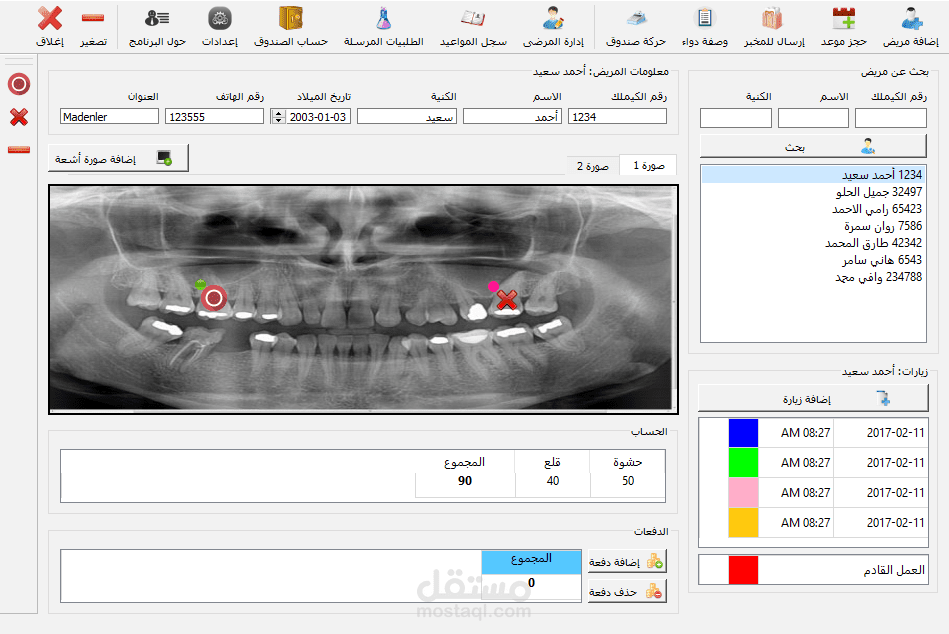This screenshot has width=949, height=634.
Task: Click birth date spinner up arrow
Action: 278,113
